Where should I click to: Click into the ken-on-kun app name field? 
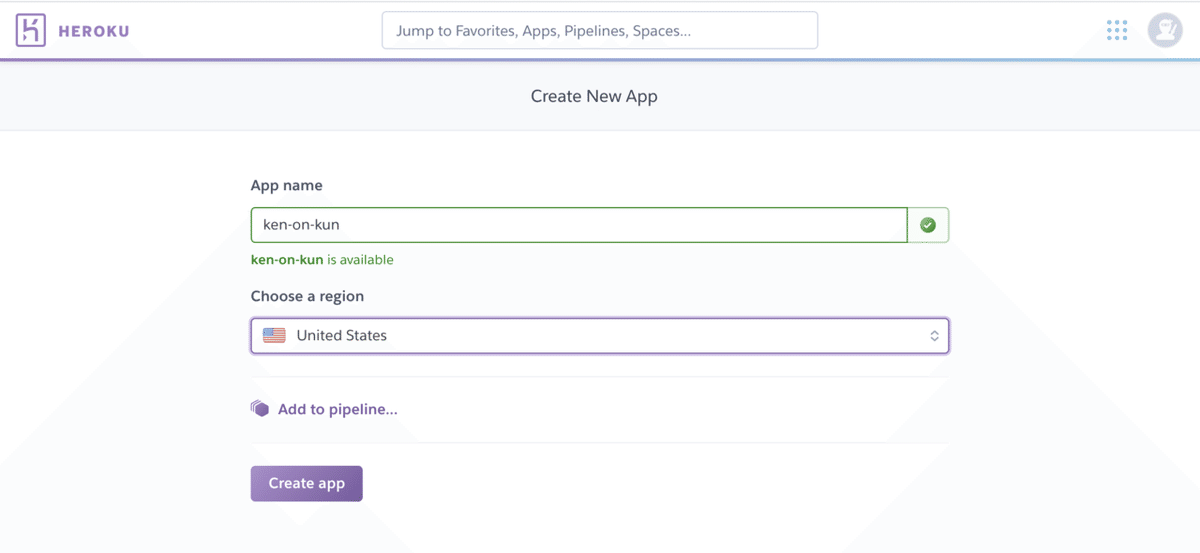(578, 225)
